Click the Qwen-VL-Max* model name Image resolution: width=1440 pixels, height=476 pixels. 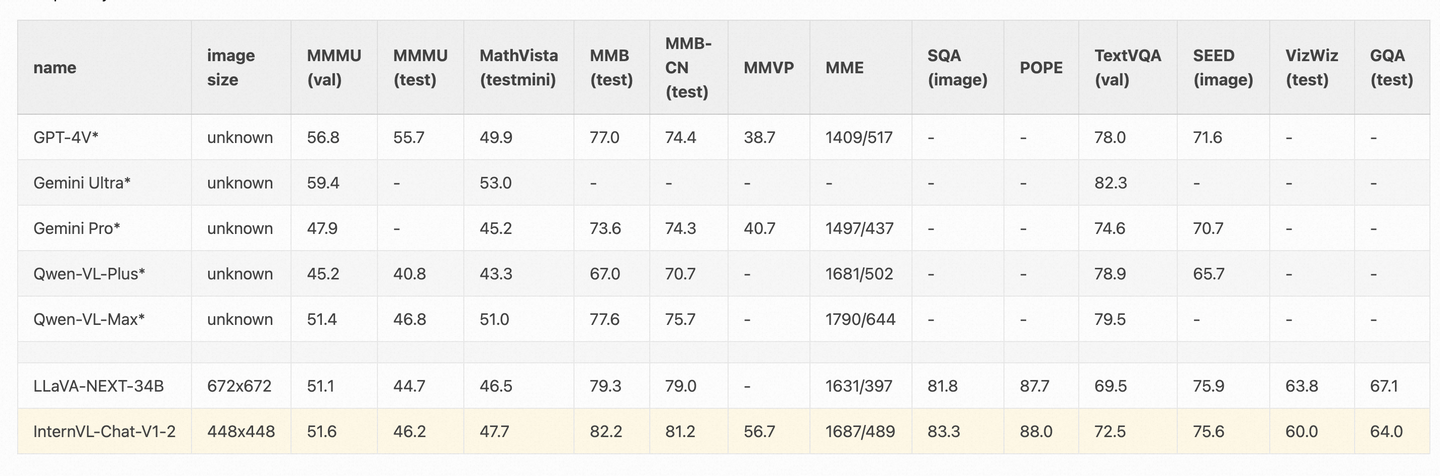pyautogui.click(x=89, y=319)
